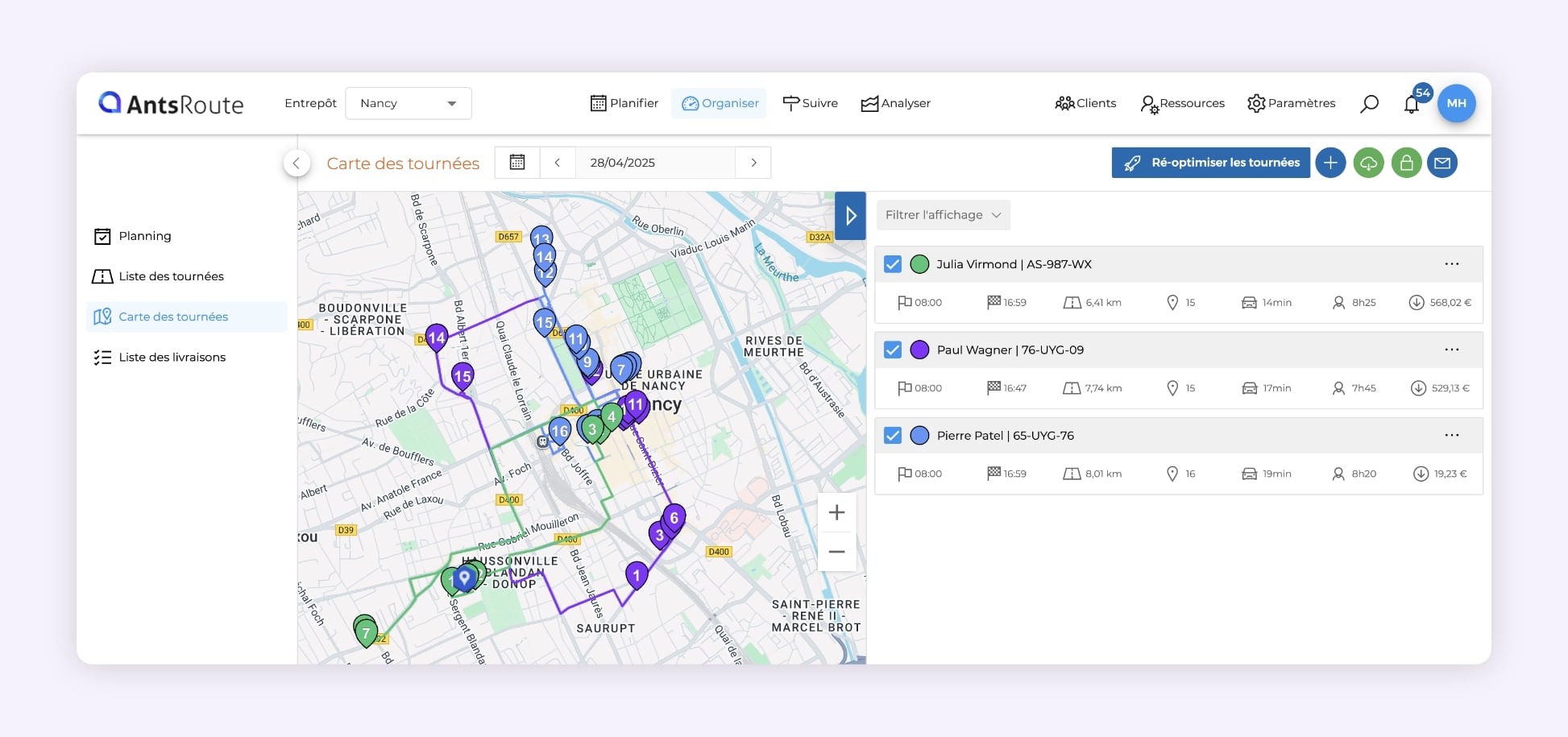Click Ré-optimiser les tournées button

(x=1210, y=163)
